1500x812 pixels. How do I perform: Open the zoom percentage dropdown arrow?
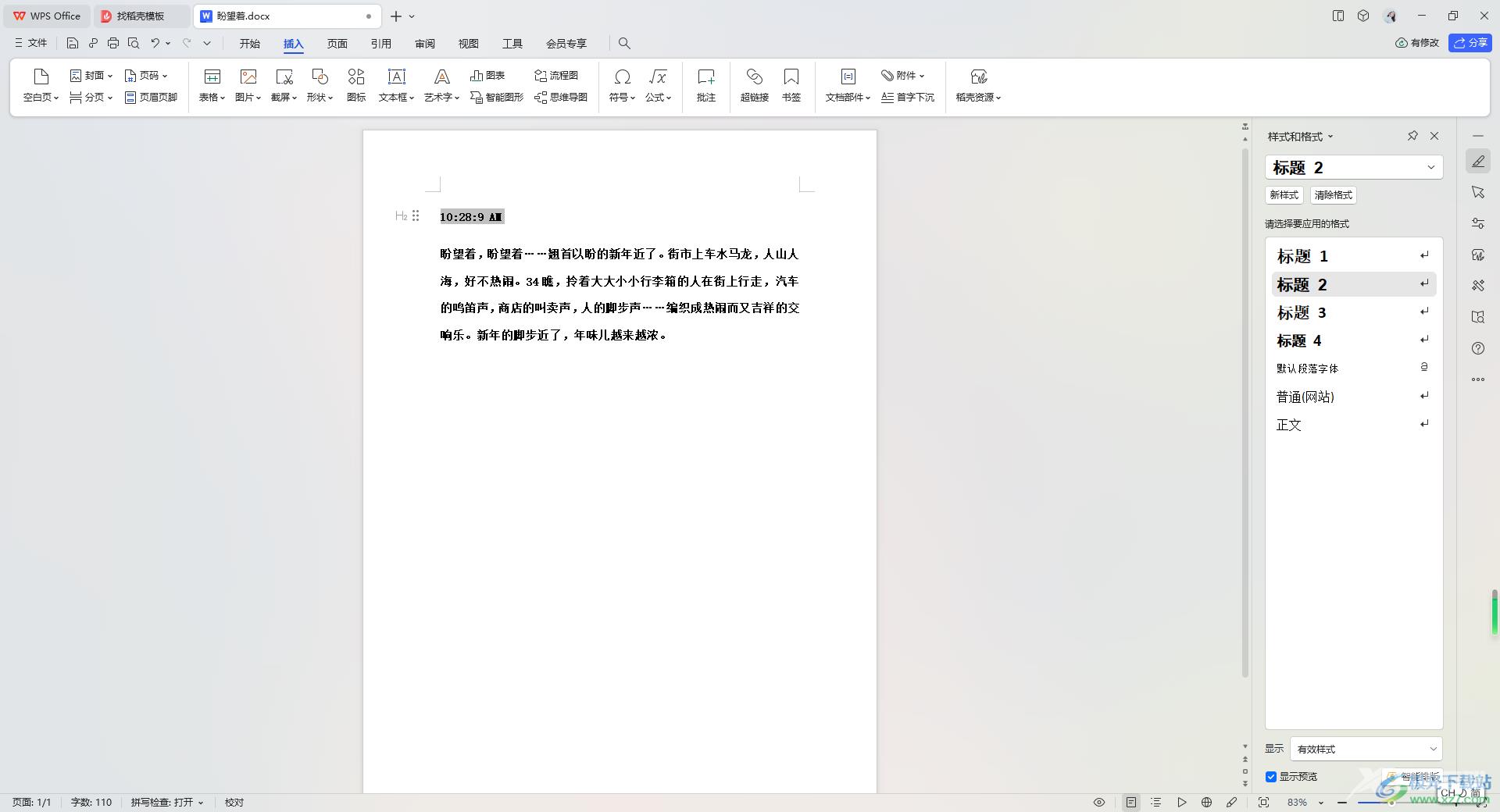(x=1321, y=803)
